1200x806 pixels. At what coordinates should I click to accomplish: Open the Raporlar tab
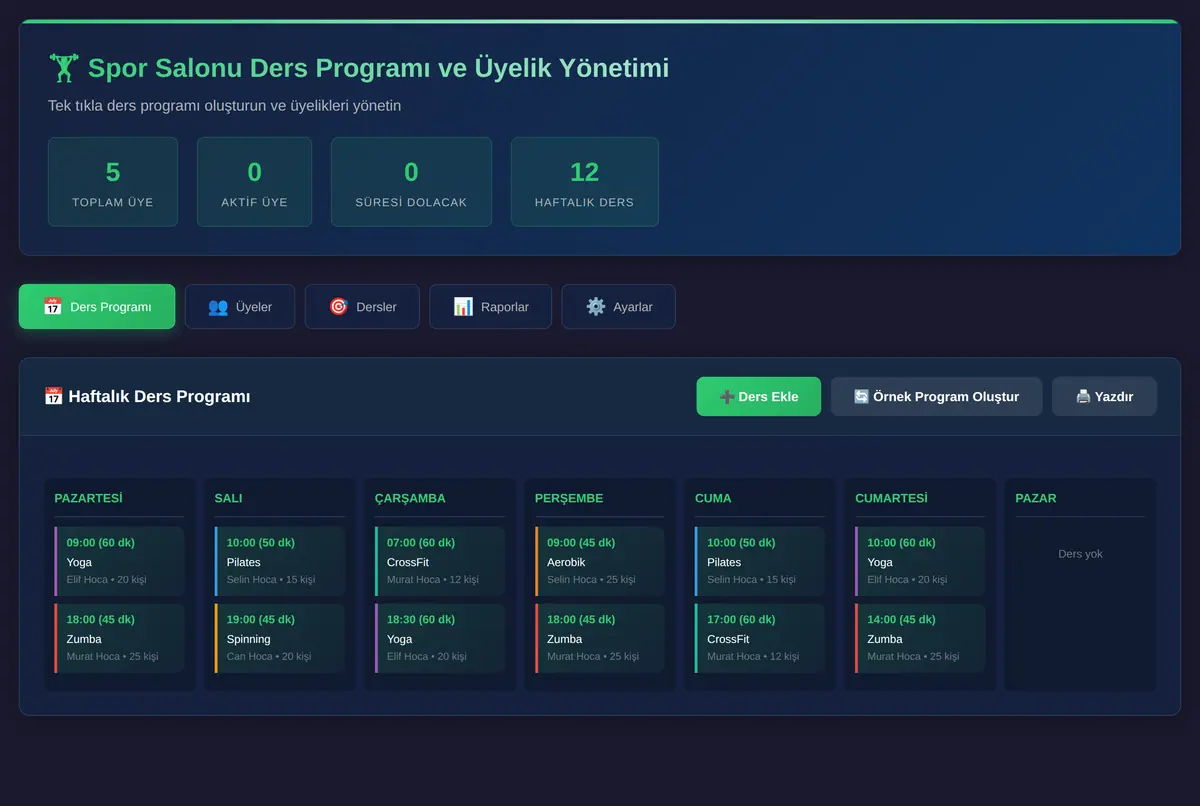point(490,307)
